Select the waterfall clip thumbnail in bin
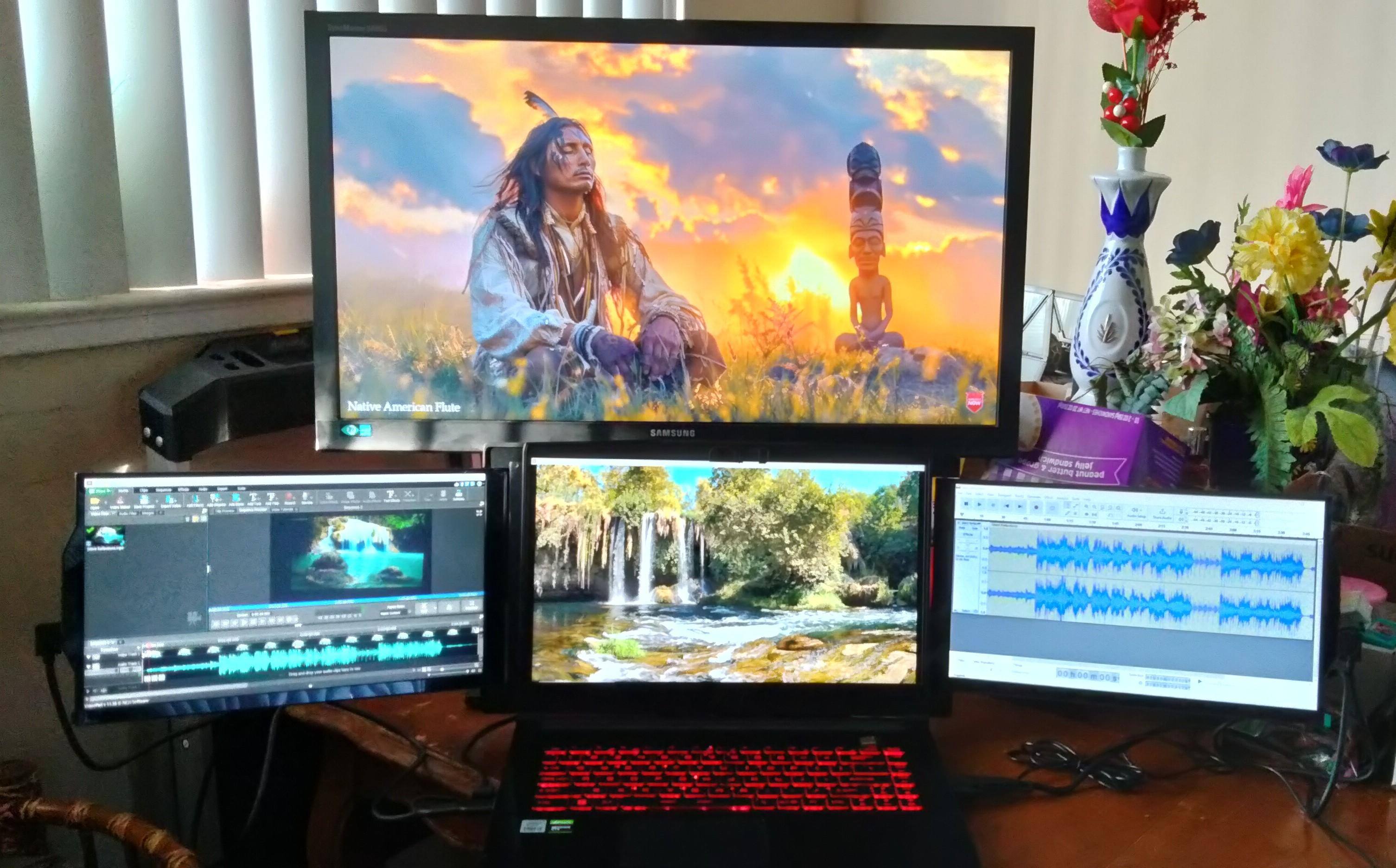1396x868 pixels. (x=106, y=535)
